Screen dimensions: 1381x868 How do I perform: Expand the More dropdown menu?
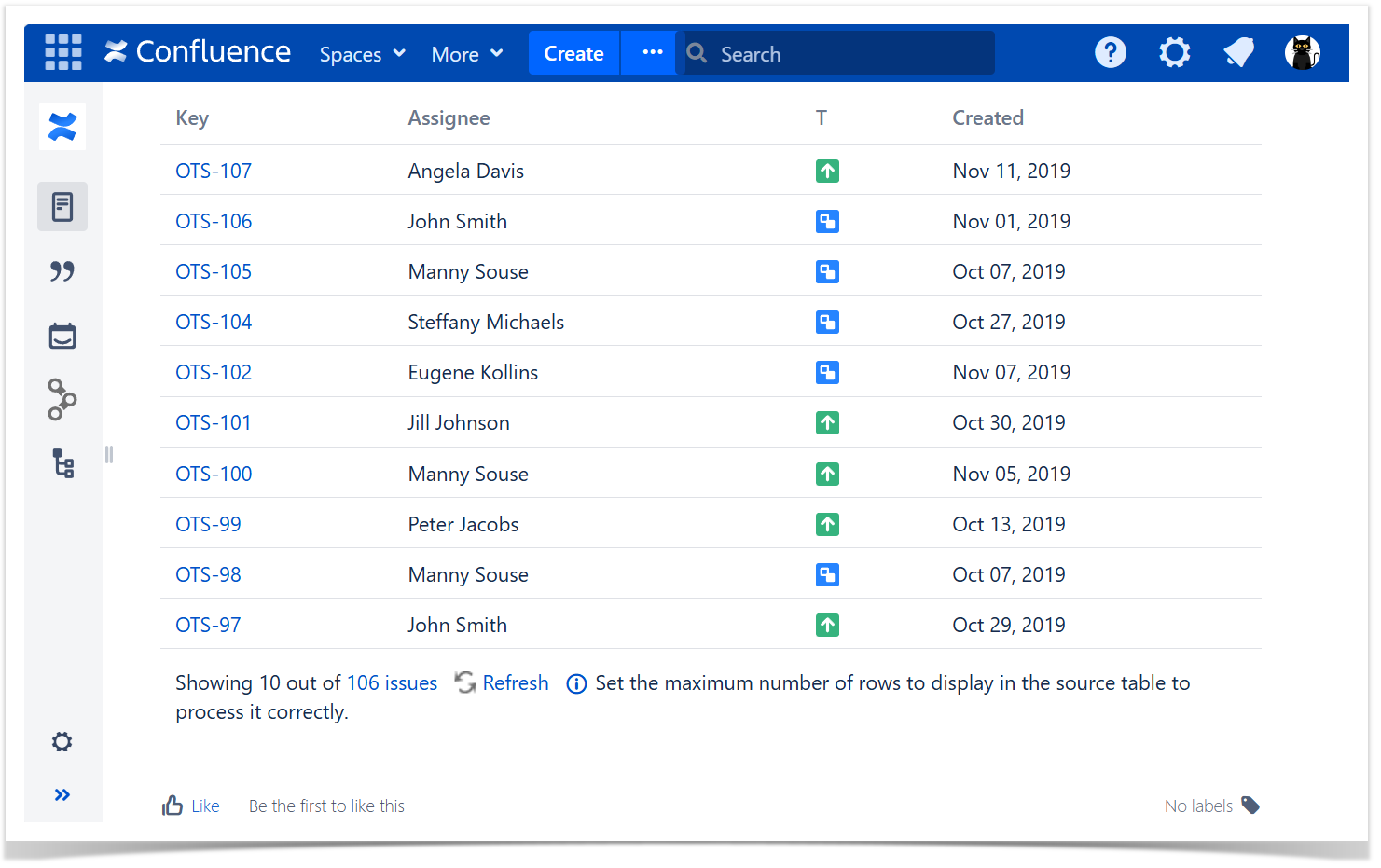(466, 54)
